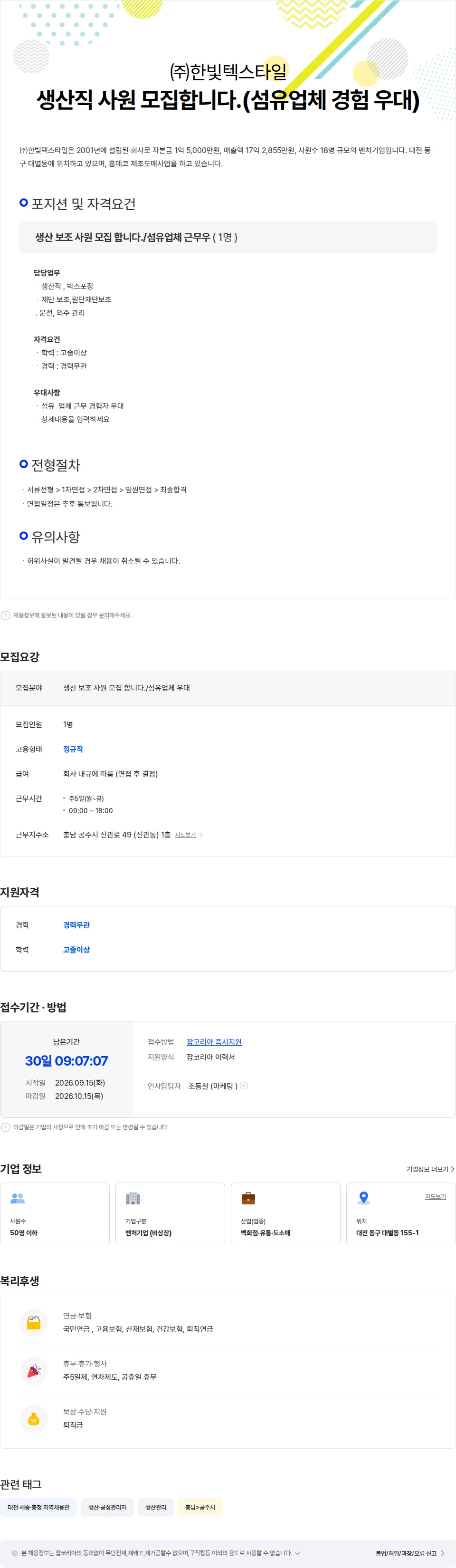
Task: Click the 휴무·휴가·행사 party icon
Action: click(34, 1371)
